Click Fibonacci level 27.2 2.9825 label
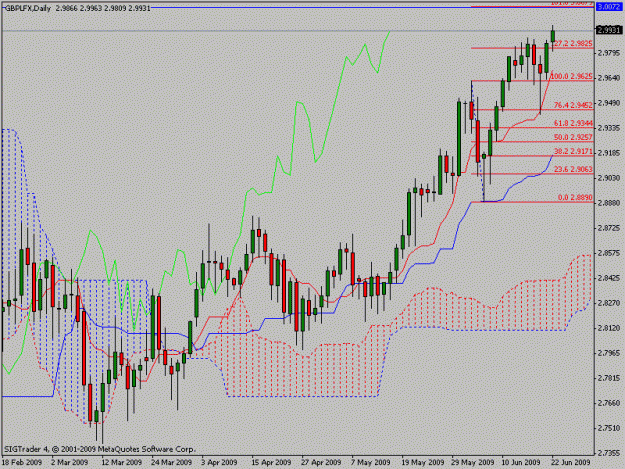 (x=574, y=43)
